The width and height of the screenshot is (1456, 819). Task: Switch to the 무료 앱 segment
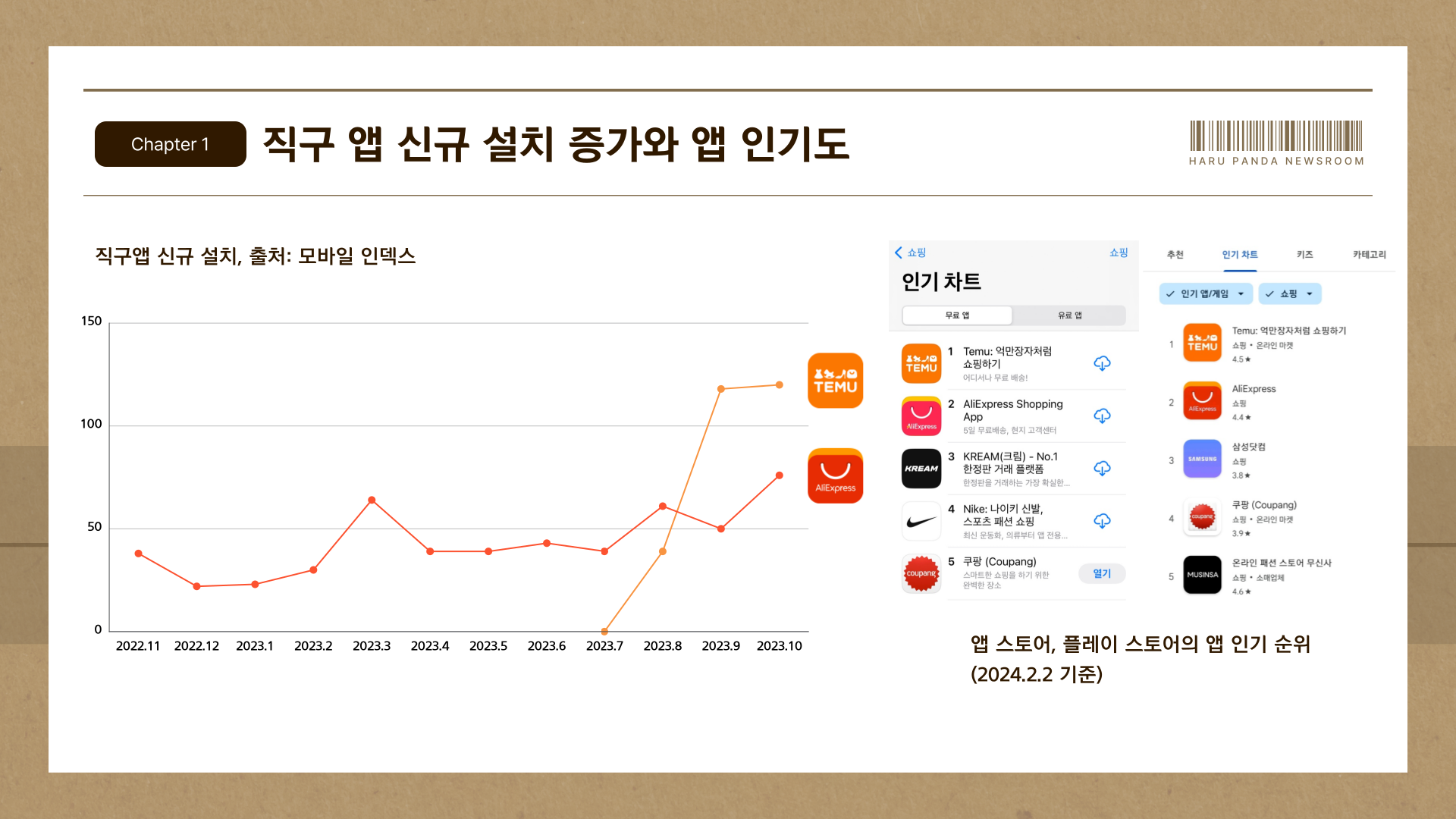pyautogui.click(x=957, y=315)
